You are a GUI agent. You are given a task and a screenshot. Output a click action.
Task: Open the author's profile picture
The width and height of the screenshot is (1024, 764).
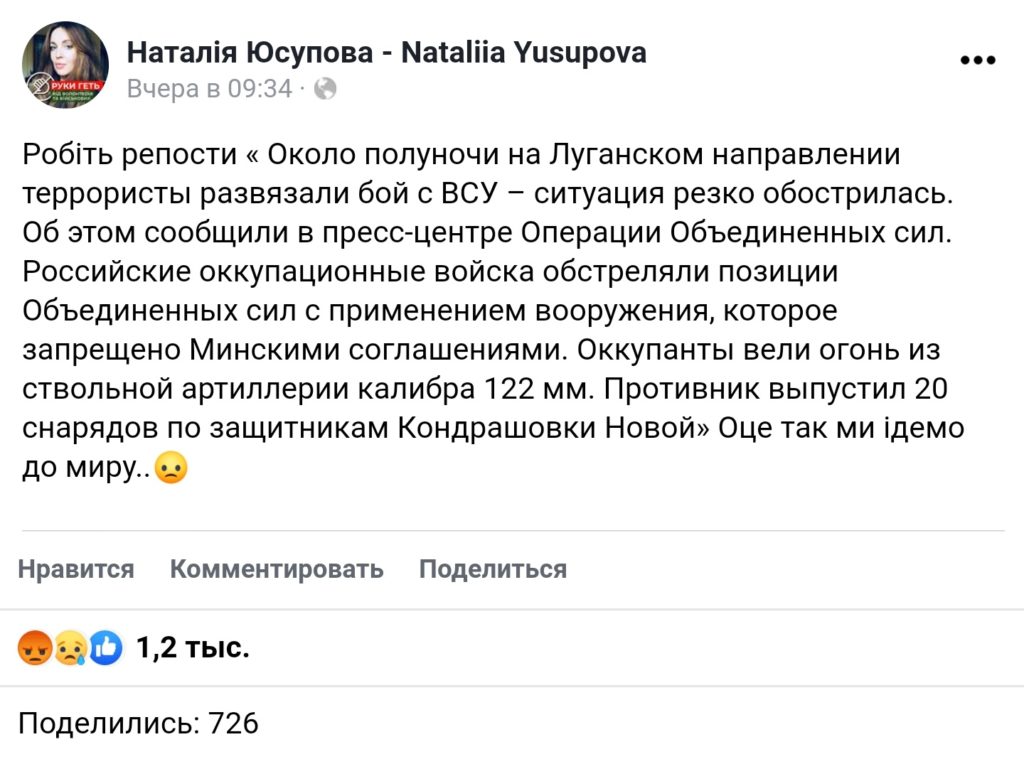[x=65, y=65]
